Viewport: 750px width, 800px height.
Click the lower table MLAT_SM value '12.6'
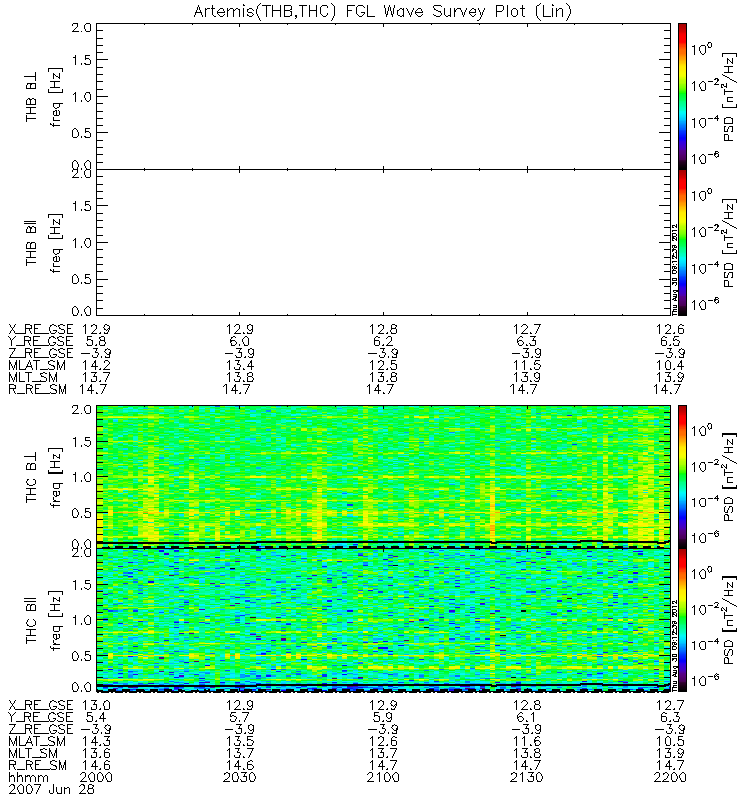click(383, 741)
